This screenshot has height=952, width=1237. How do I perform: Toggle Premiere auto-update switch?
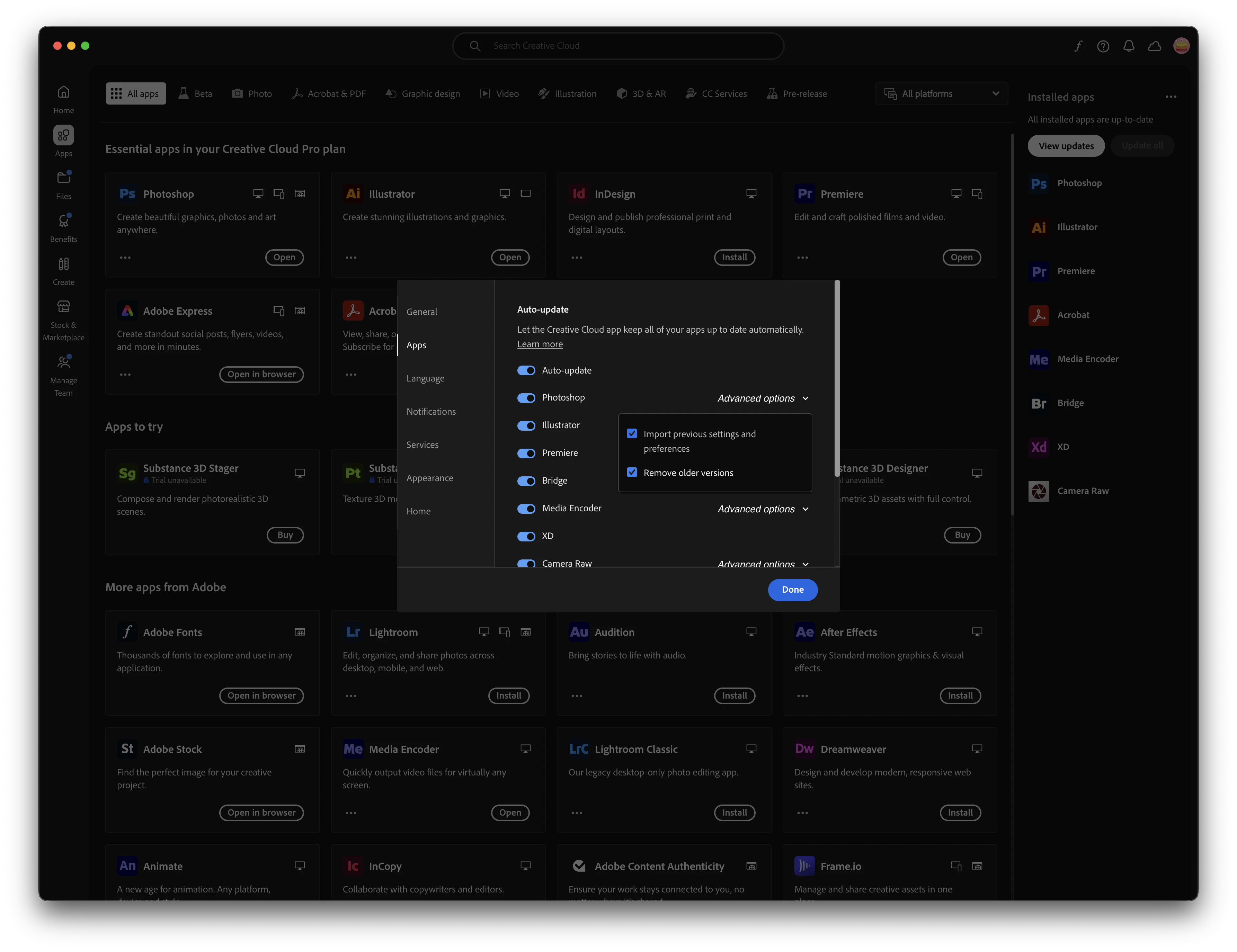pos(526,453)
